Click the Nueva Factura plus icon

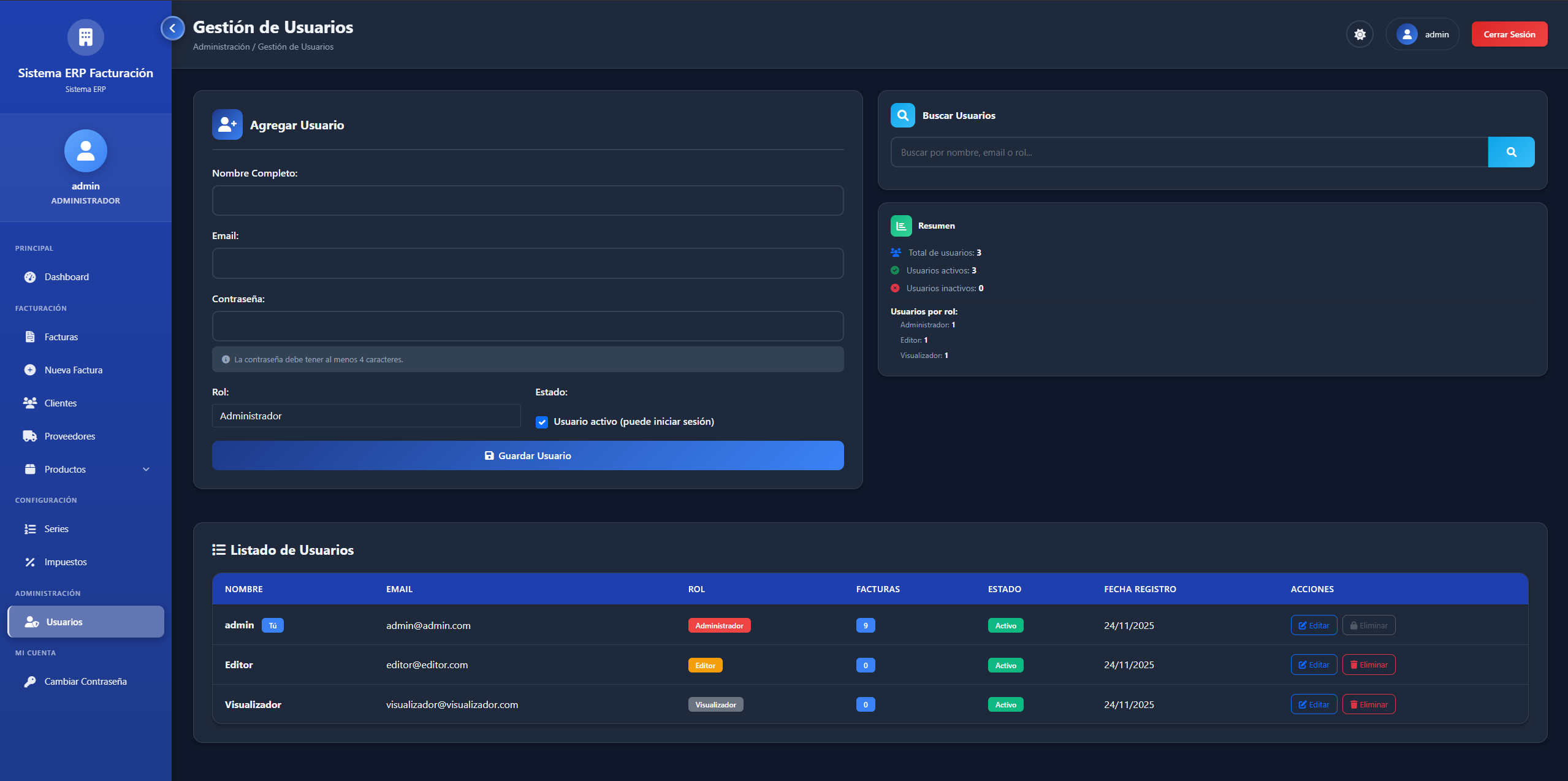coord(31,370)
